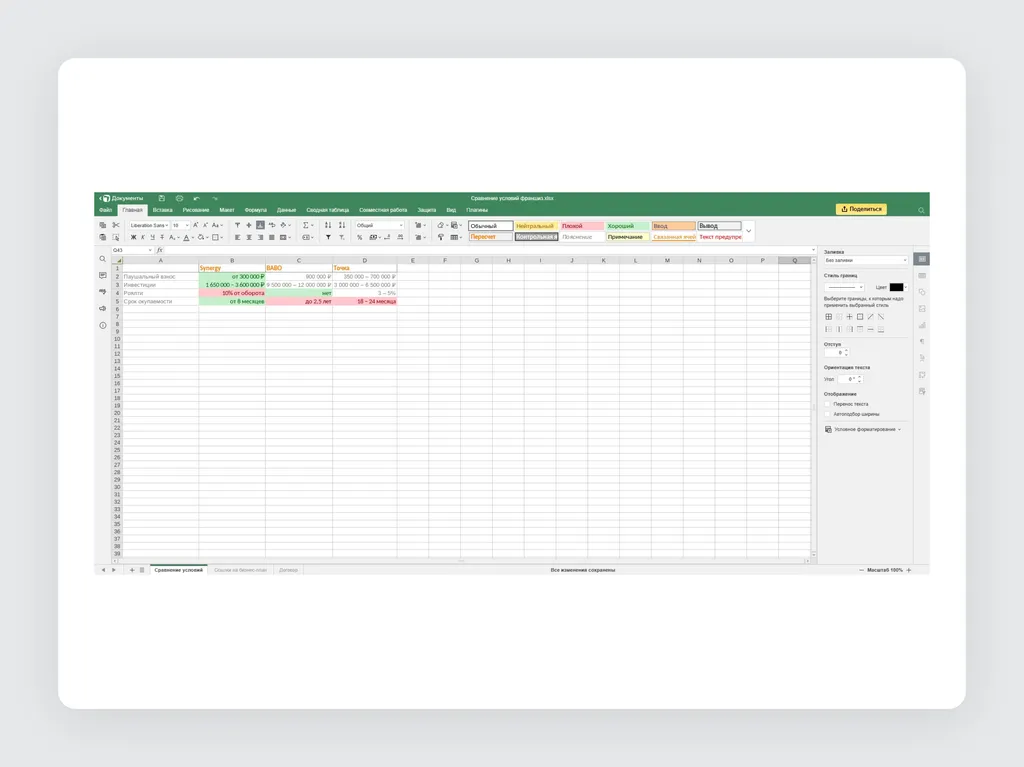Click the Filter funnel icon
This screenshot has height=767, width=1024.
[328, 237]
